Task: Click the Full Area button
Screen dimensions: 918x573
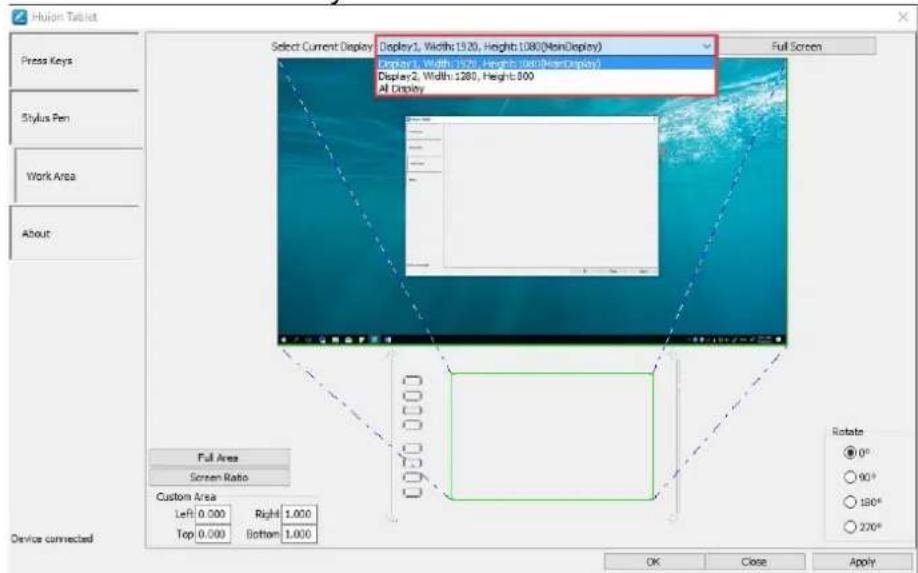Action: point(219,458)
